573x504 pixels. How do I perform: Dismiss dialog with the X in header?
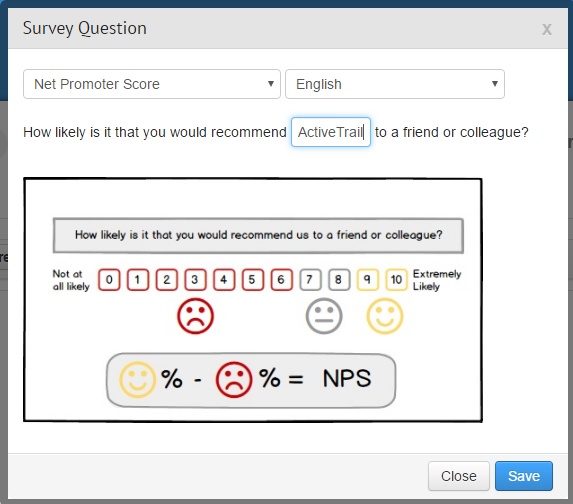[x=547, y=29]
